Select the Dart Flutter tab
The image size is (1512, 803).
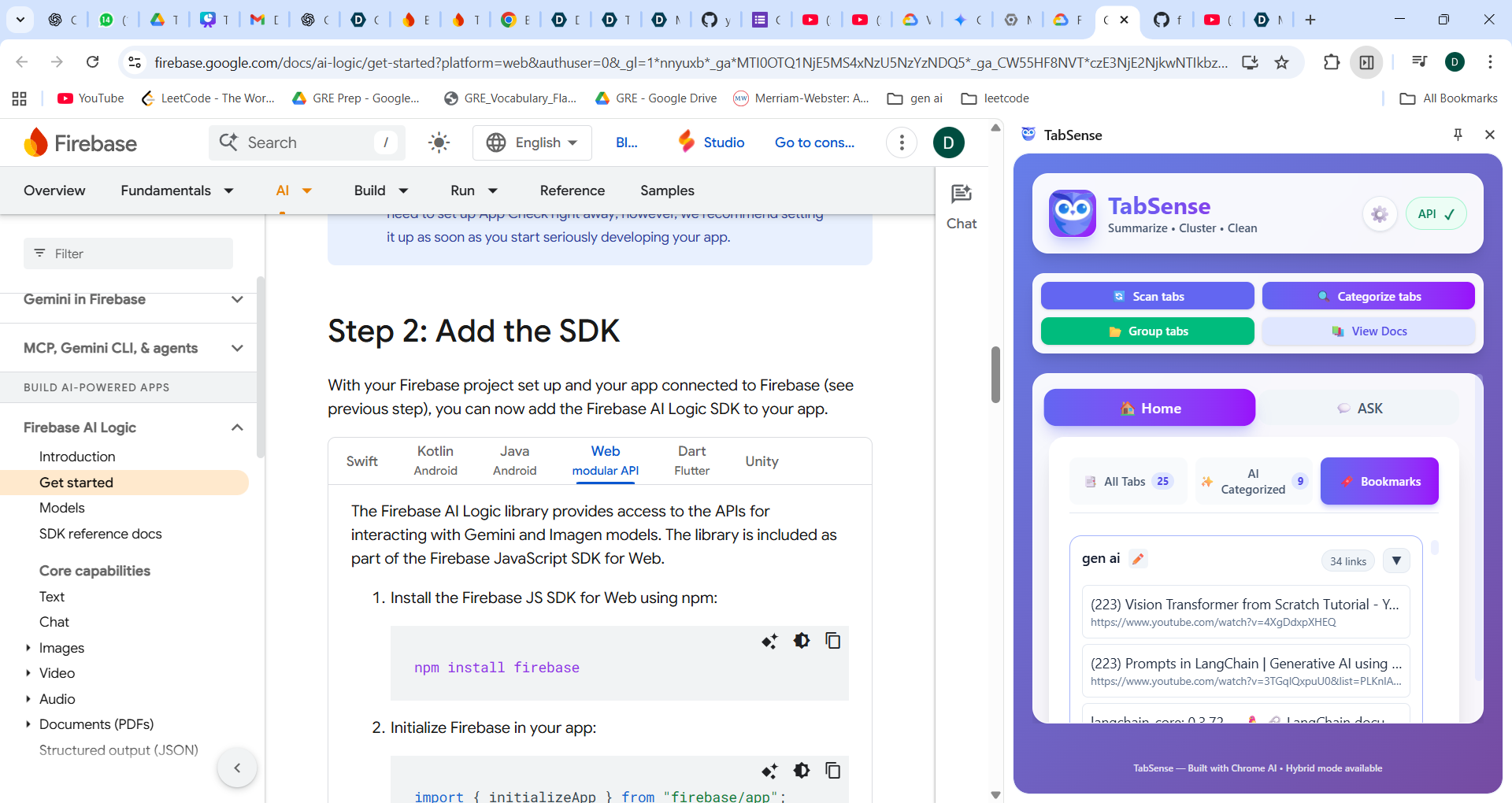point(692,461)
